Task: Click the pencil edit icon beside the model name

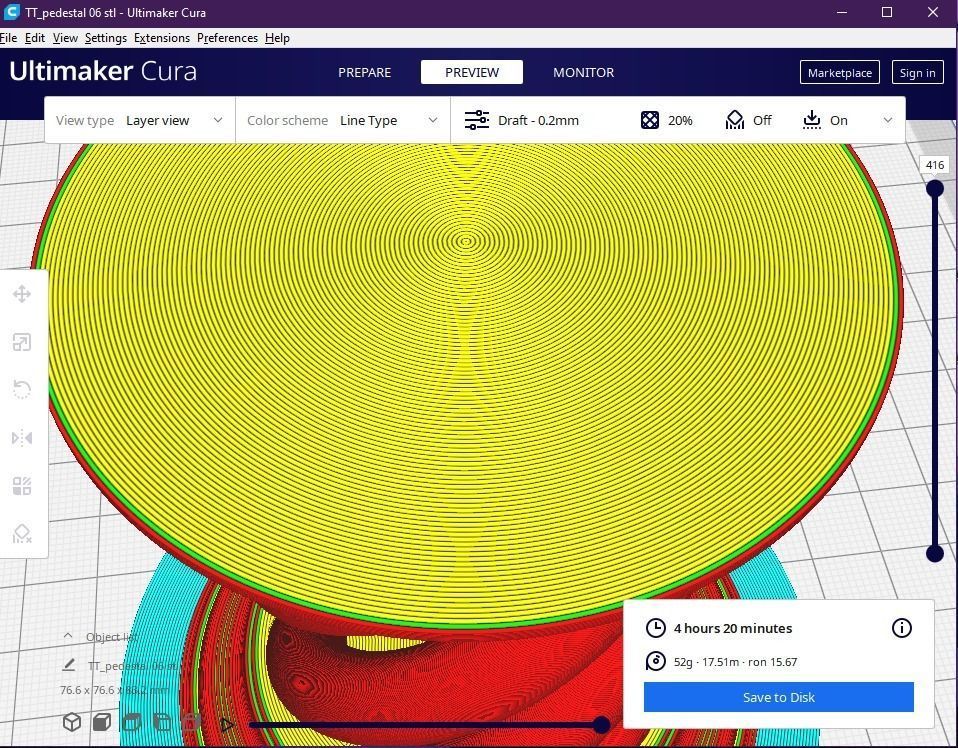Action: tap(69, 665)
